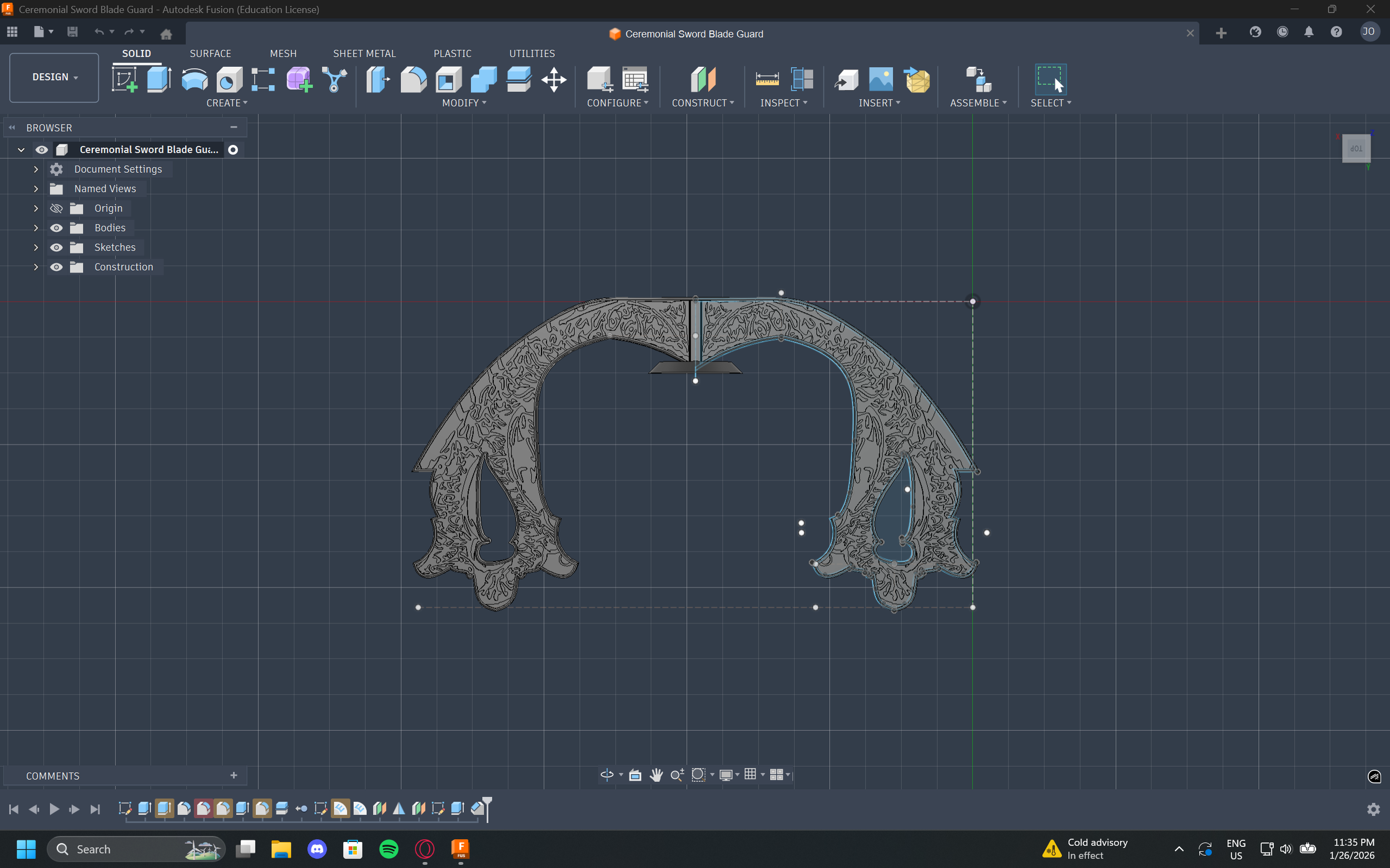Screen dimensions: 1390x868
Task: Switch to the SURFACE tab
Action: coord(210,53)
